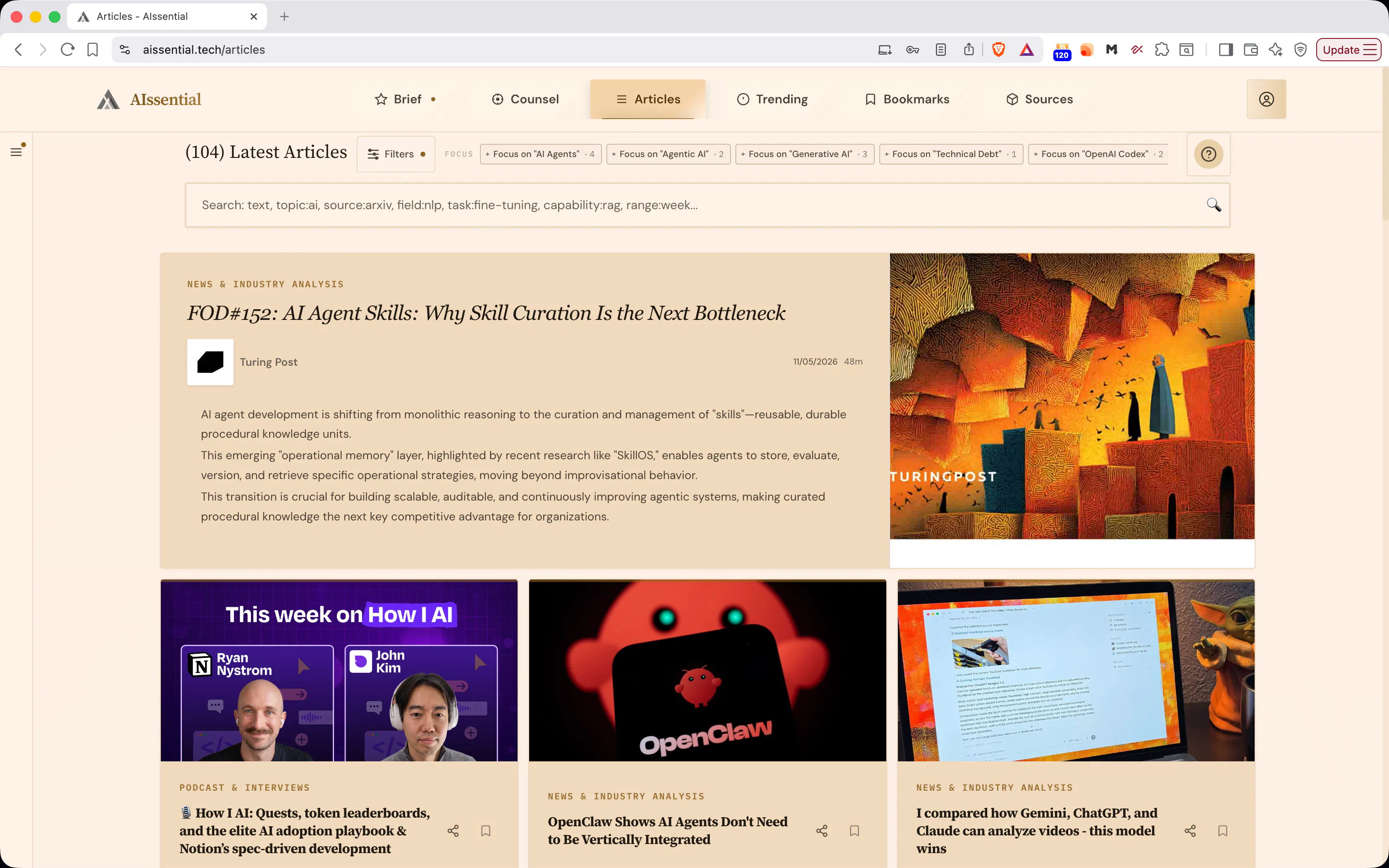Screen dimensions: 1389x868
Task: Bookmark the OpenClaw article
Action: 854,831
